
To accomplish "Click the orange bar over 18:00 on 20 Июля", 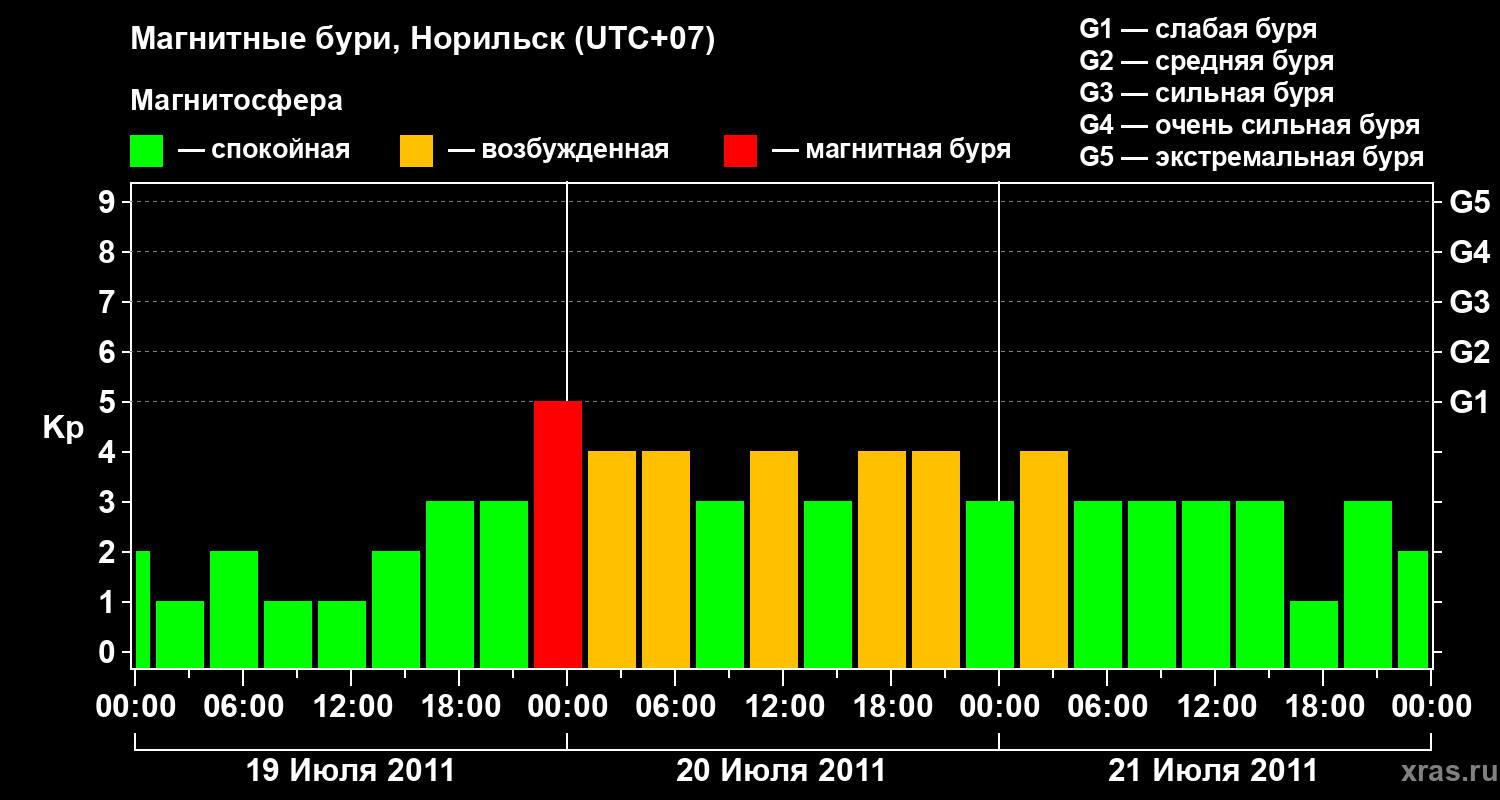I will (882, 559).
